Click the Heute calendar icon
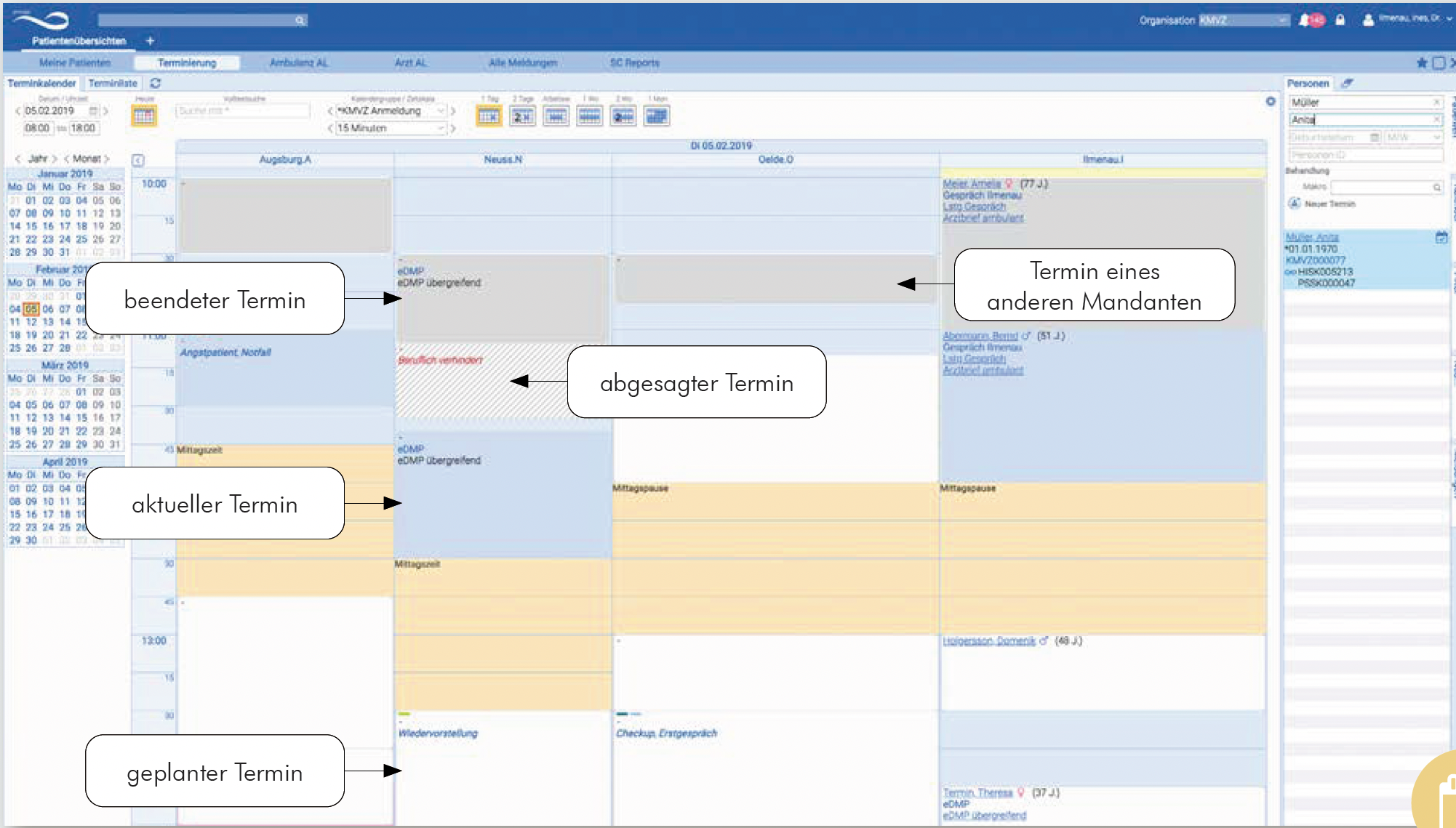 (x=143, y=116)
